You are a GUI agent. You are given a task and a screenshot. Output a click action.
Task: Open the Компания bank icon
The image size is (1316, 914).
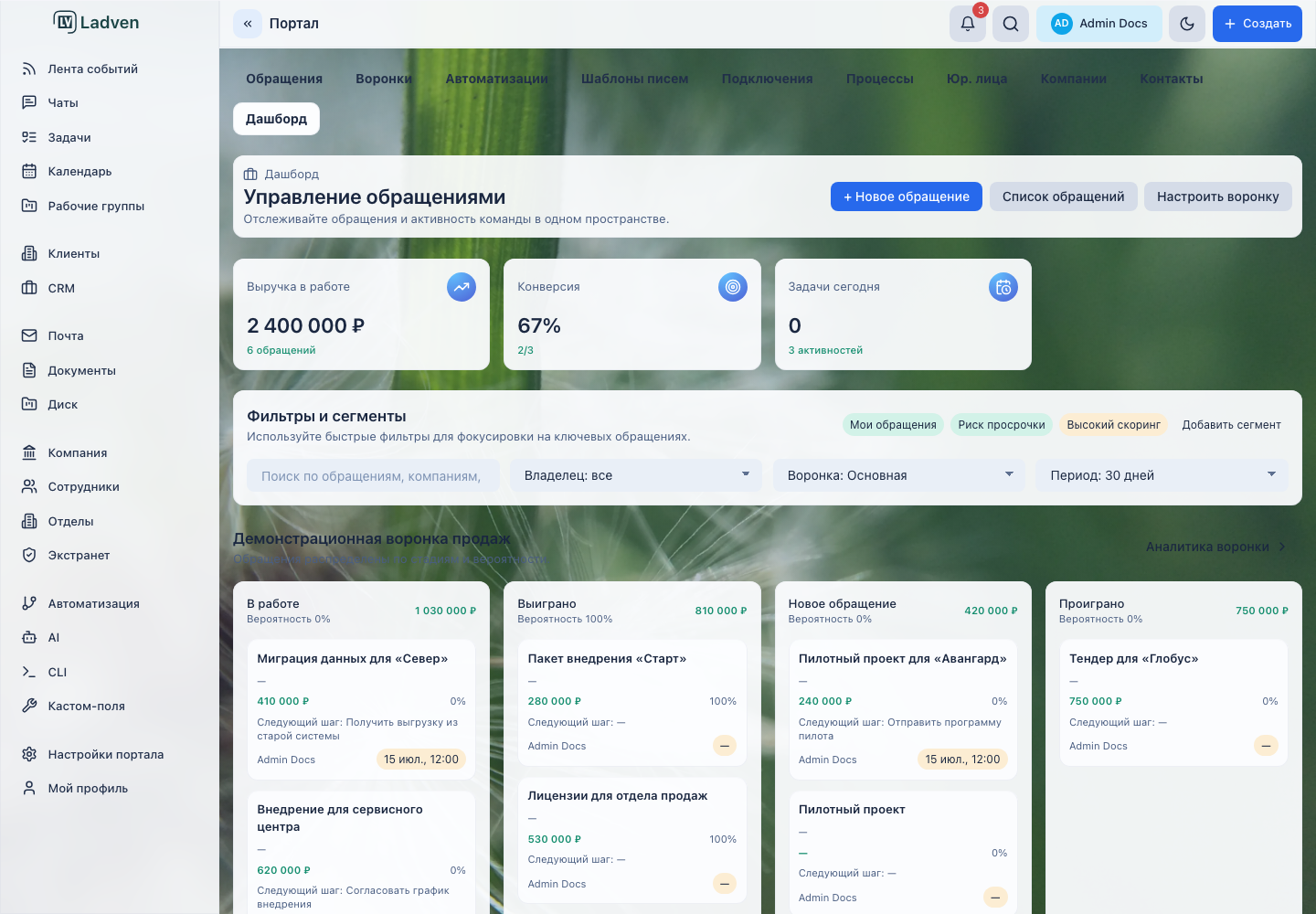29,452
